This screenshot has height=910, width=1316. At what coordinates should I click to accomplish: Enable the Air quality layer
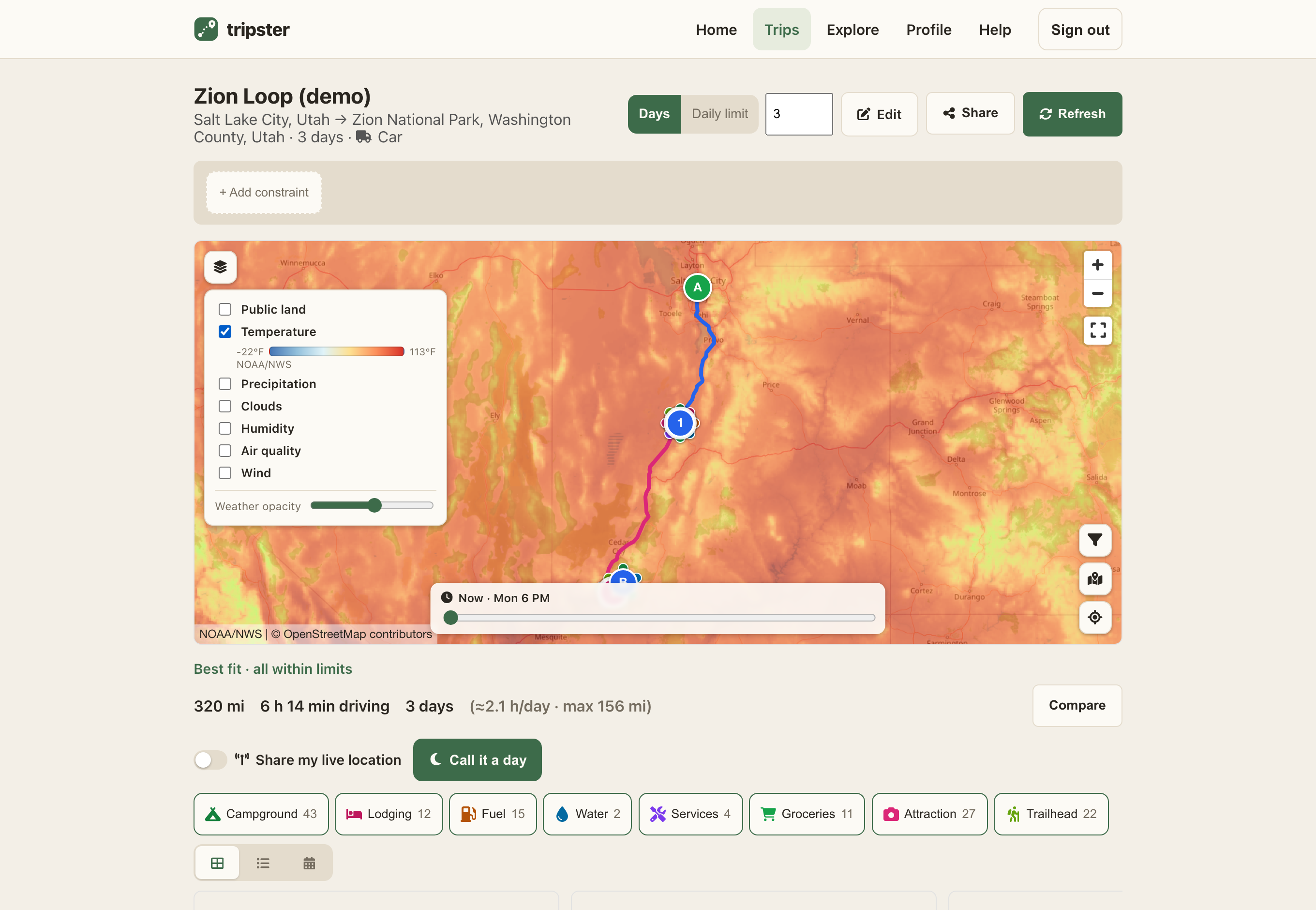pos(225,451)
